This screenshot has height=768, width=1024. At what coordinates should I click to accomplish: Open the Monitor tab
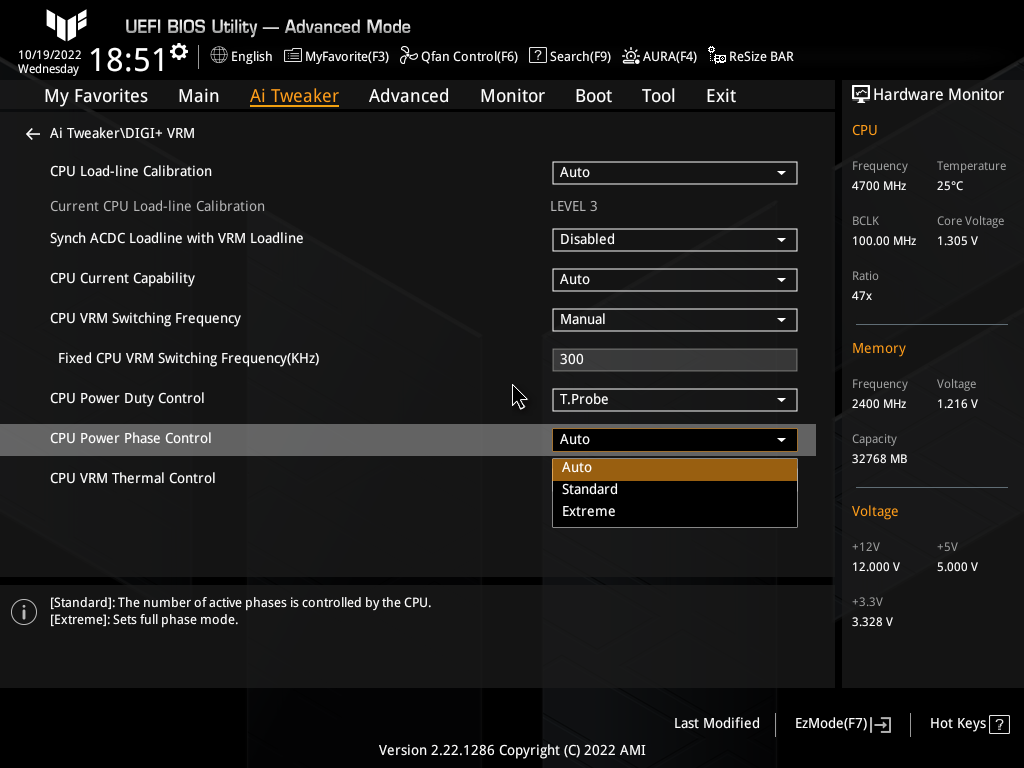coord(512,95)
